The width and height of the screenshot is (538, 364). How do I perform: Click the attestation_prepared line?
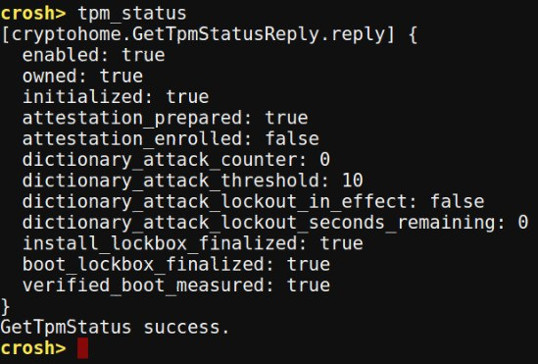(165, 118)
